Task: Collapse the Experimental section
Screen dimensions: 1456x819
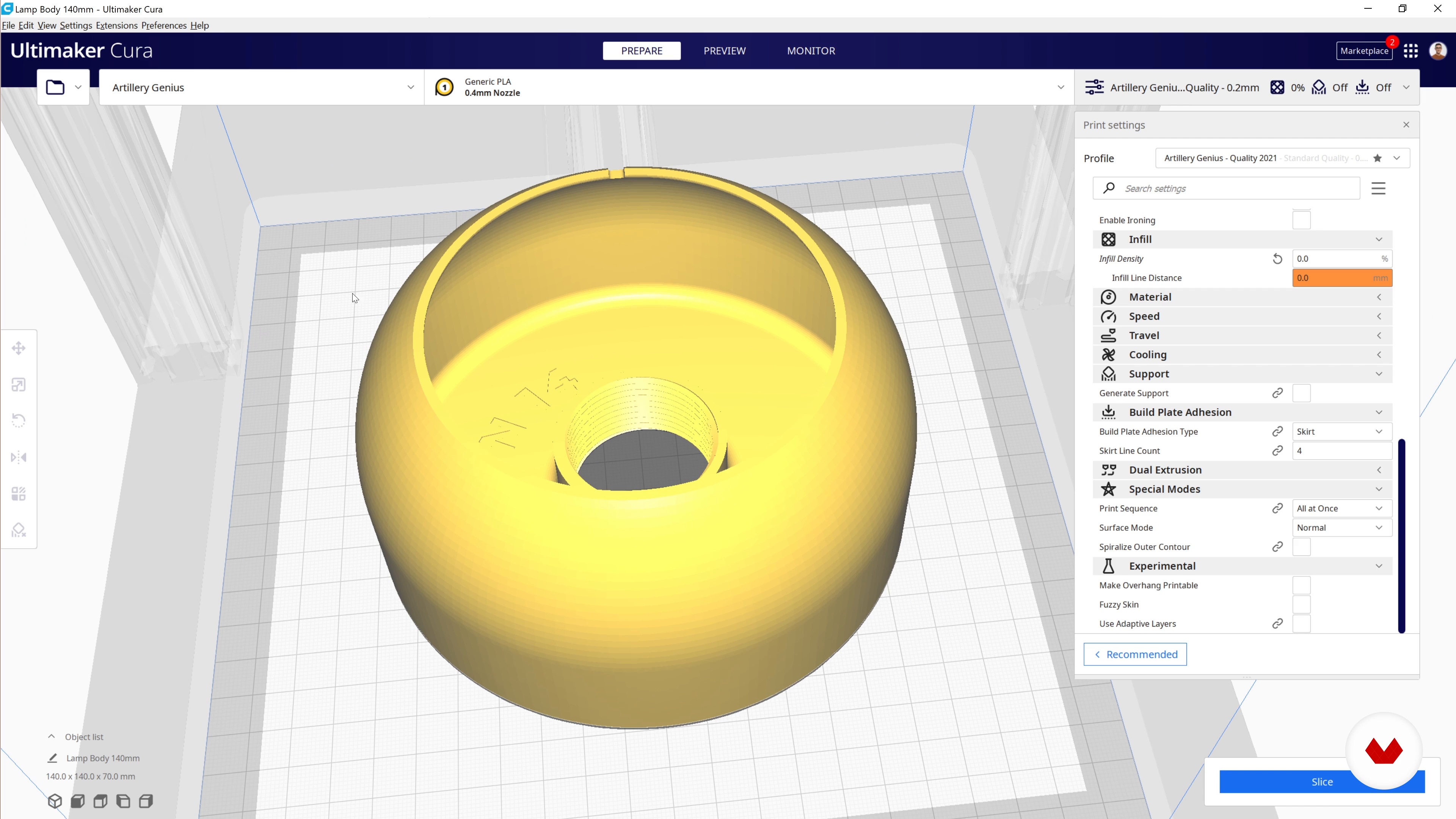Action: click(1243, 566)
